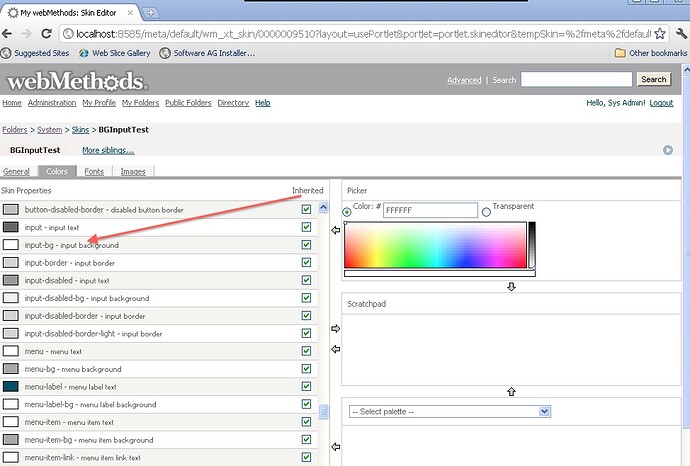Viewport: 690px width, 466px height.
Task: Reload the page with refresh icon
Action: tap(46, 33)
